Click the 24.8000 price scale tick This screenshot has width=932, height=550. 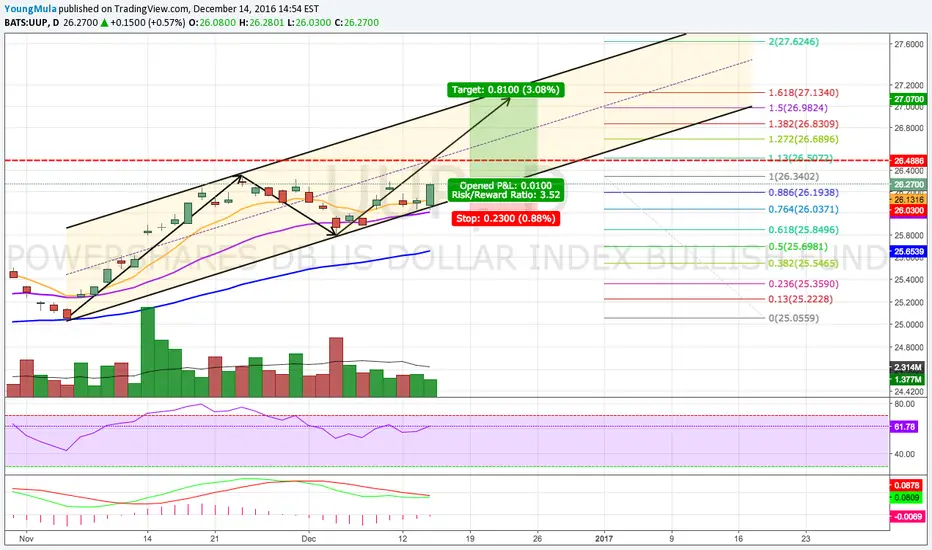(909, 347)
